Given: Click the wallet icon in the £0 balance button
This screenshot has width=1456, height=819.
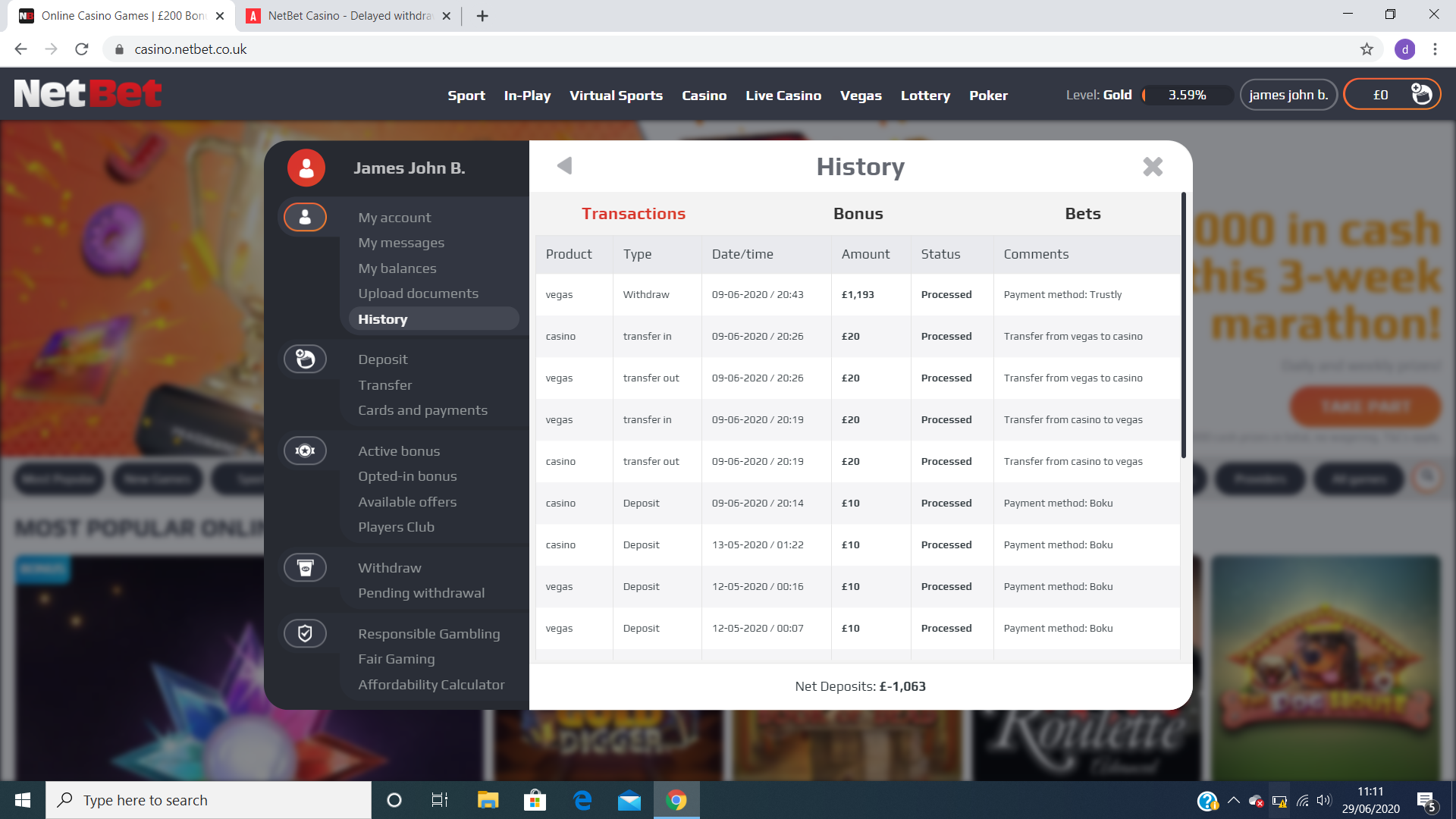Looking at the screenshot, I should tap(1421, 94).
